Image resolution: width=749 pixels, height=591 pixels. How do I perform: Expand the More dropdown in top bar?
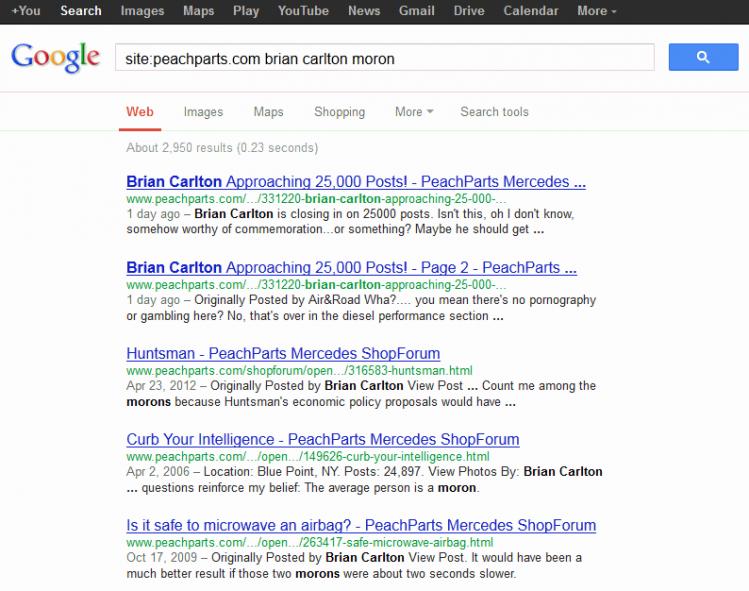[x=597, y=11]
